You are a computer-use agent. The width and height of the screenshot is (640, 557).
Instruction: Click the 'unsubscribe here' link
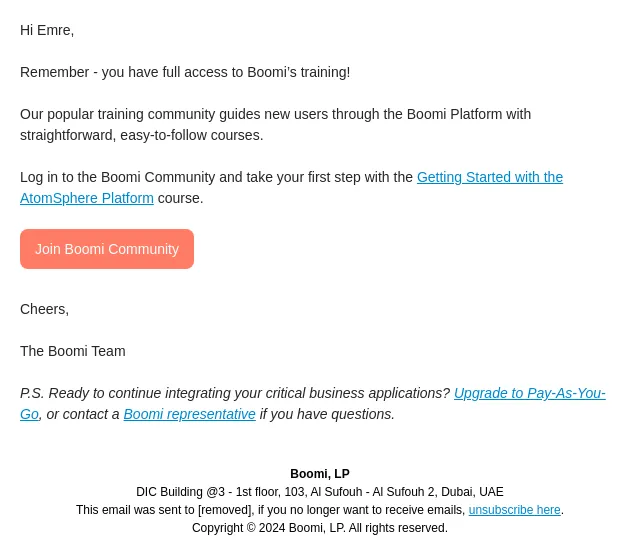[x=514, y=510]
